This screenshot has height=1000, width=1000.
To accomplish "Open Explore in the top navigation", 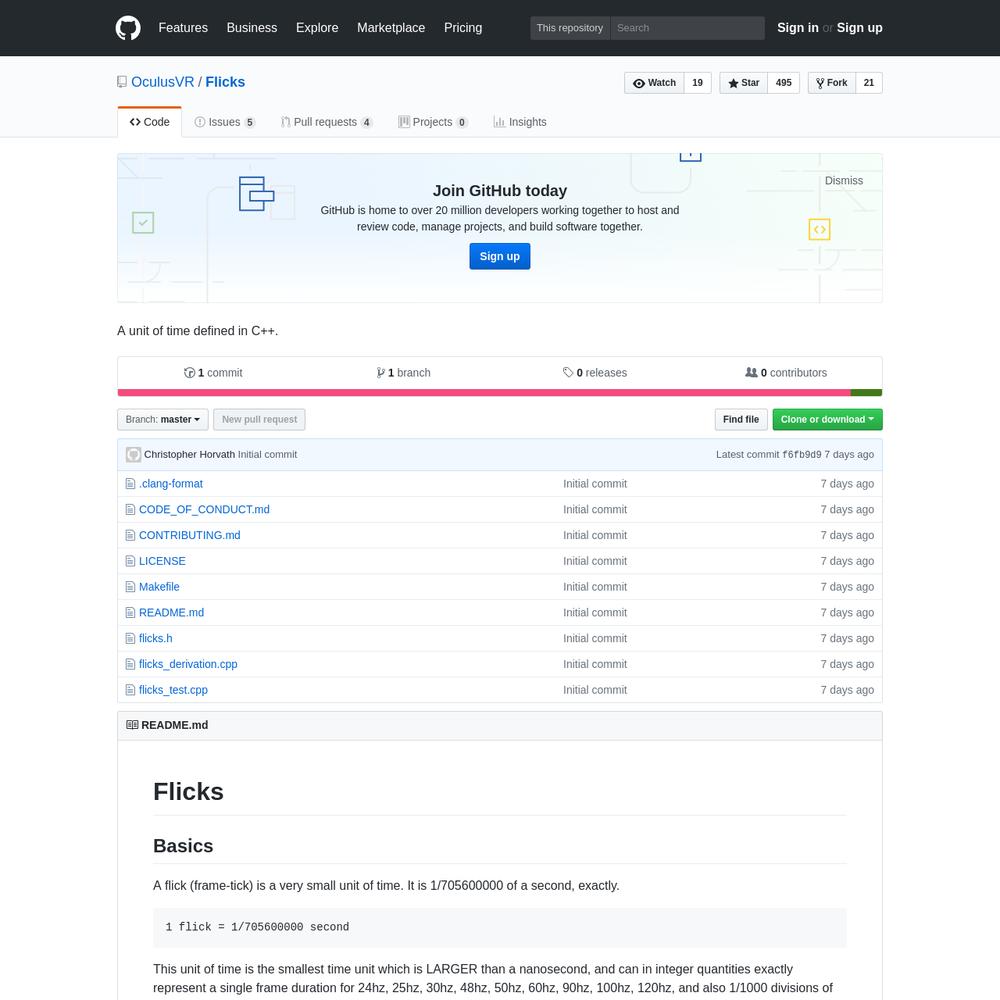I will click(317, 28).
